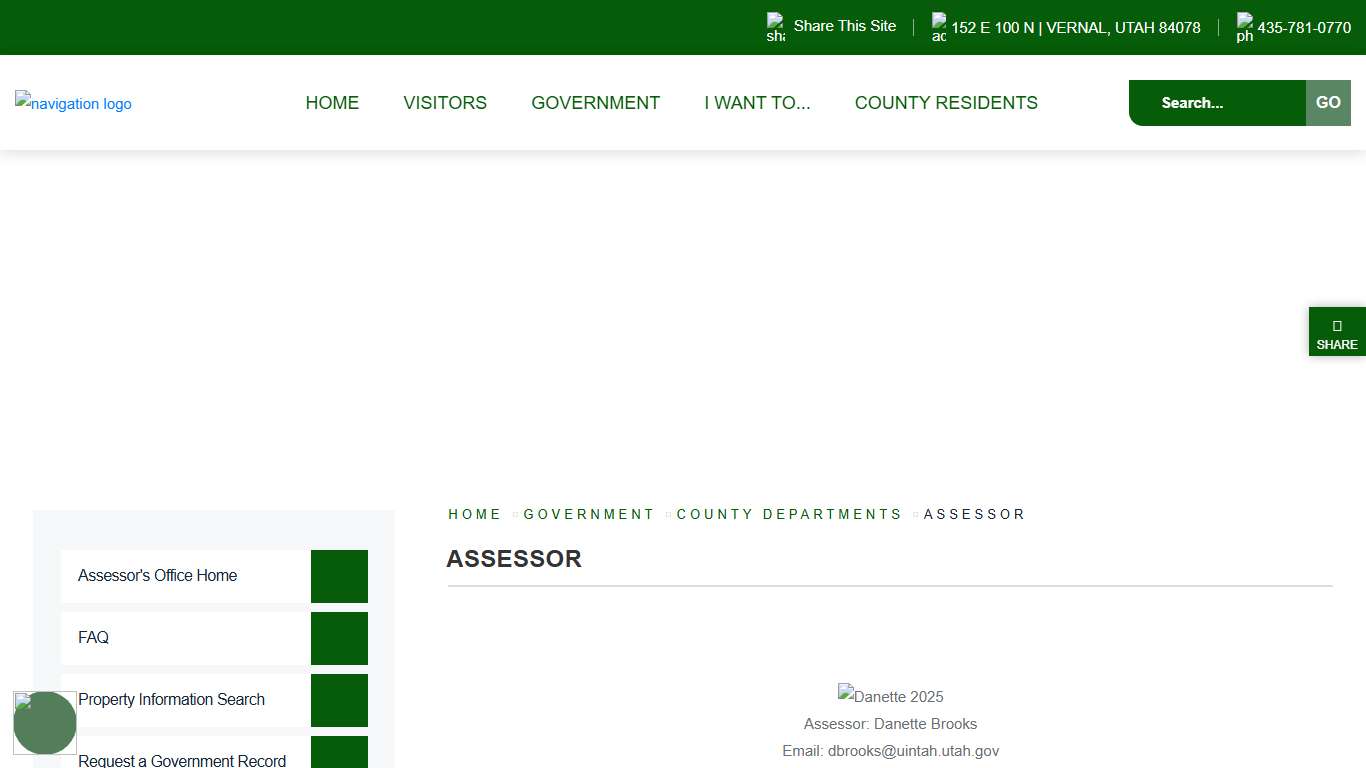
Task: Open the I WANT TO... menu
Action: [757, 102]
